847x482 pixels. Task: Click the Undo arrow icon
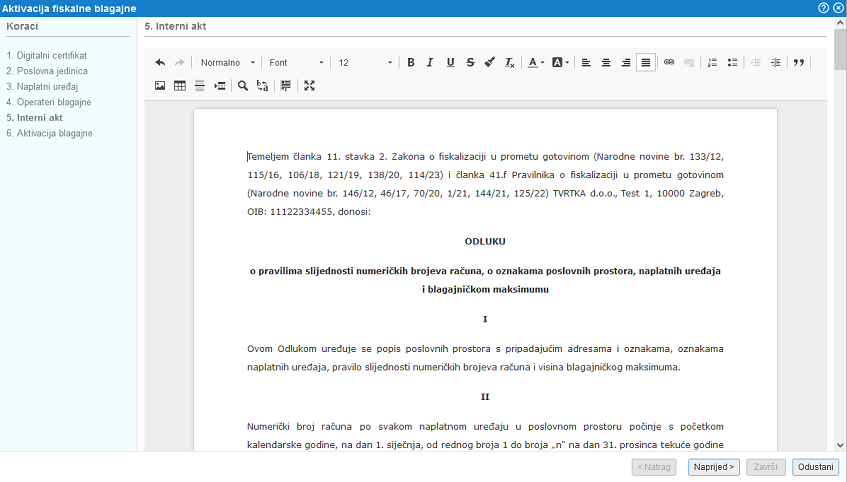(160, 63)
